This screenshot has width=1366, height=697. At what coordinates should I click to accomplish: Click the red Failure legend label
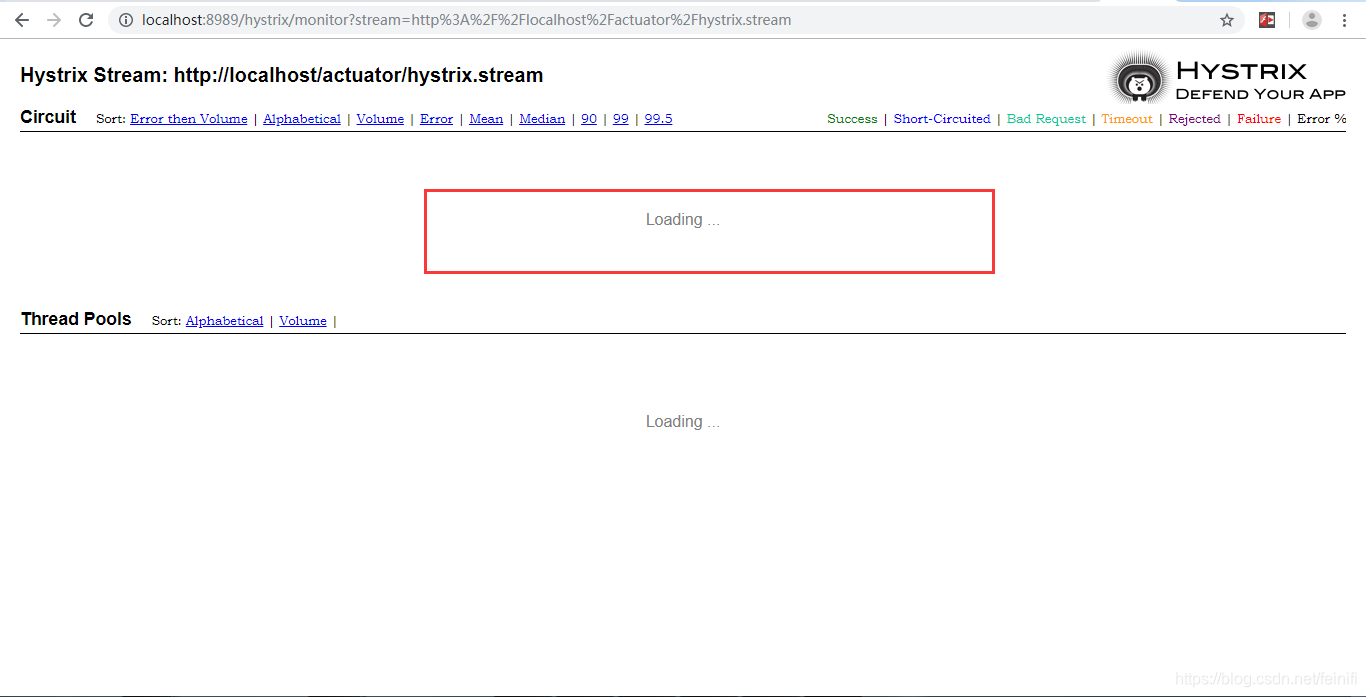click(x=1259, y=119)
